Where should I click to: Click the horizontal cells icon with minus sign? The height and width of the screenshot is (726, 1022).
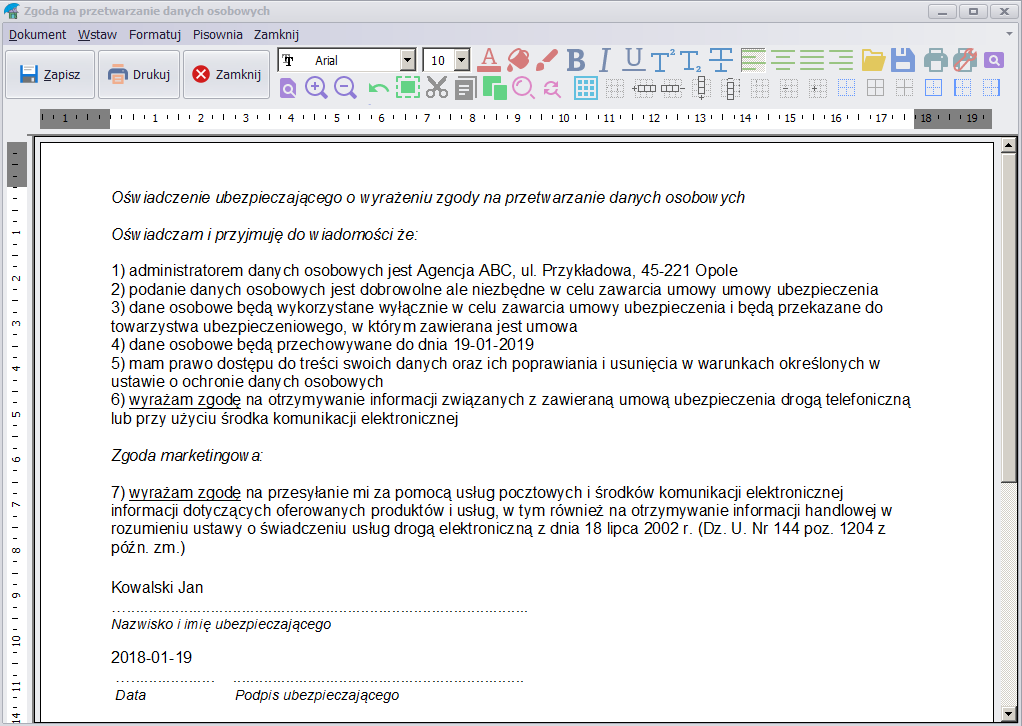pos(673,88)
